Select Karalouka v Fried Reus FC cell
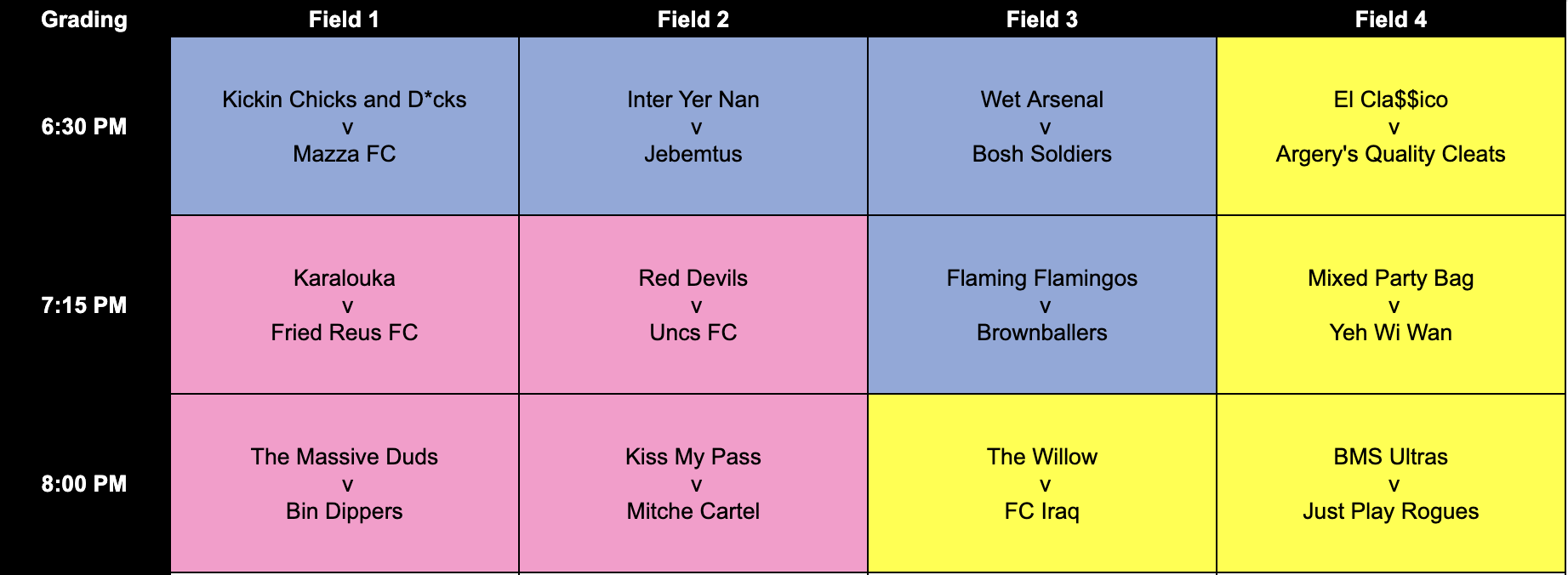The width and height of the screenshot is (1568, 575). [x=345, y=305]
